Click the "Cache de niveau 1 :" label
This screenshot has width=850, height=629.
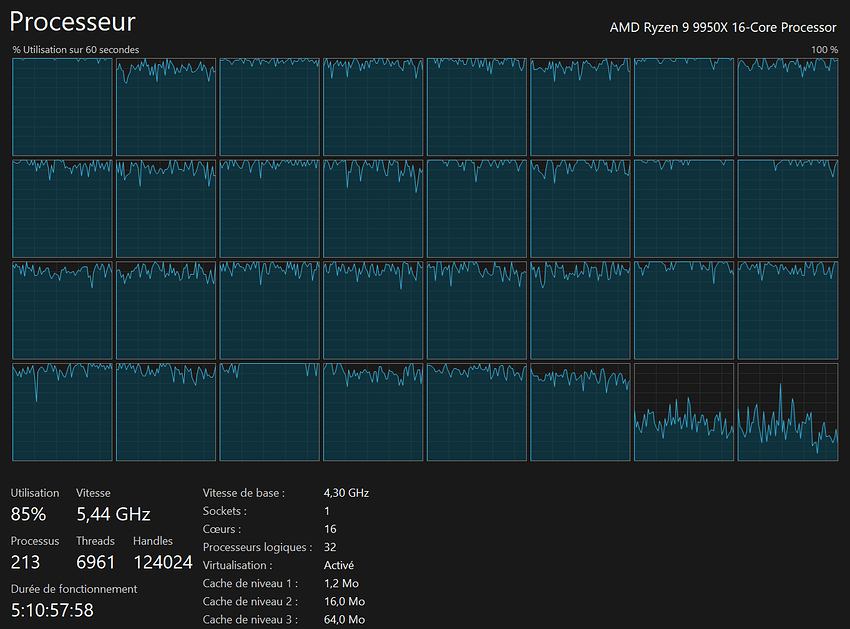coord(250,583)
